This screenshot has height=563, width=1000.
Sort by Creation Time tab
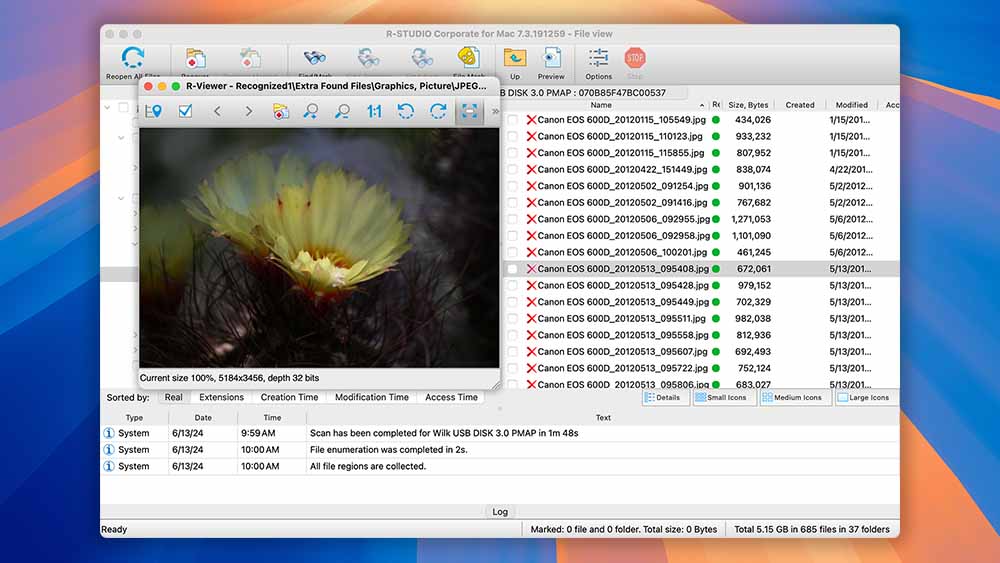coord(289,397)
